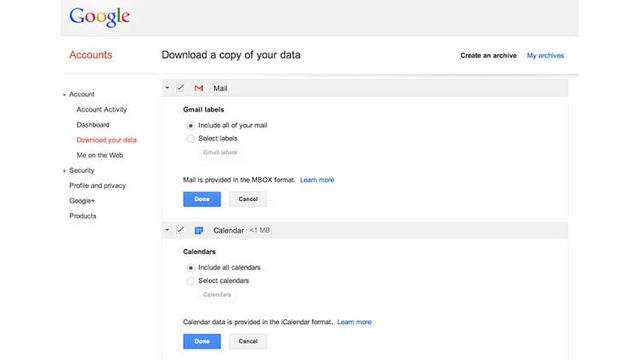The image size is (640, 360).
Task: Click Cancel in the Calendar section
Action: click(x=248, y=341)
